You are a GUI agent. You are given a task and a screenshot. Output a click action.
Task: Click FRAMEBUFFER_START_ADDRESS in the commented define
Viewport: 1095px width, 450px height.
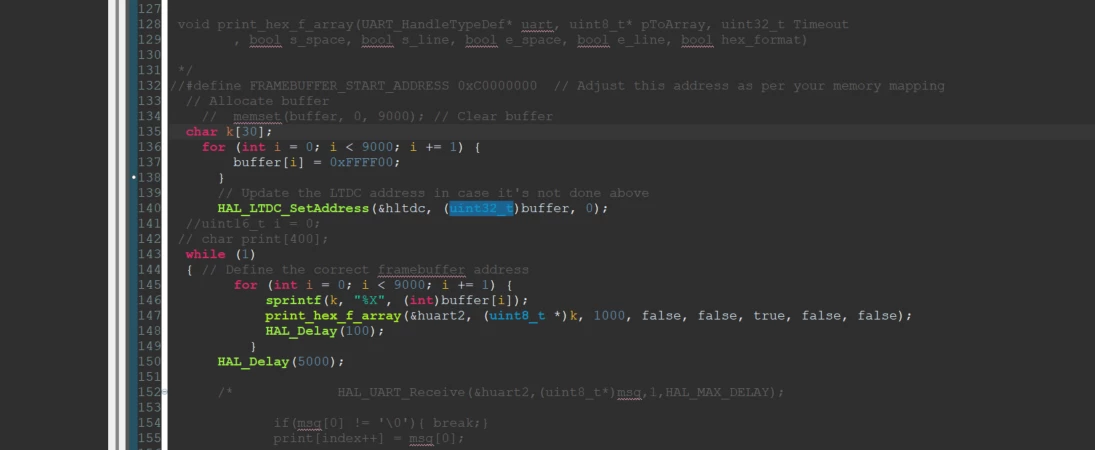pos(349,86)
